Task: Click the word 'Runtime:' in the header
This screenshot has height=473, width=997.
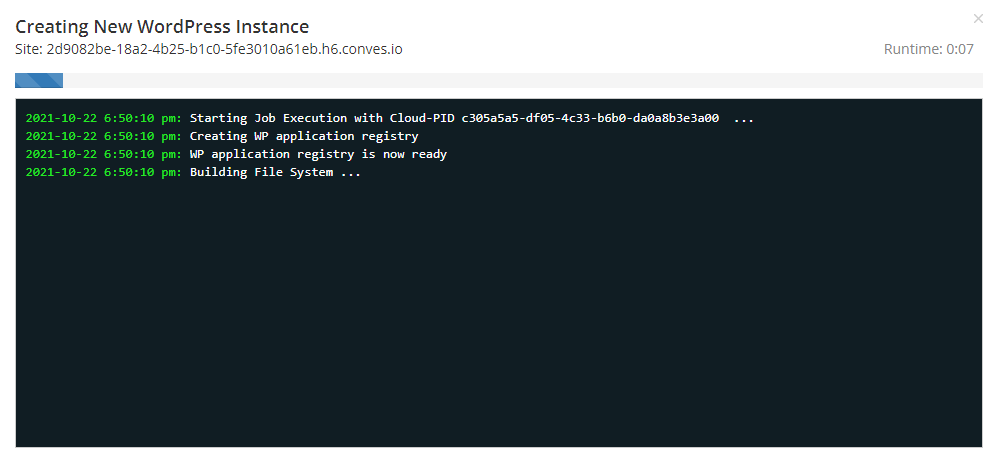Action: point(912,49)
